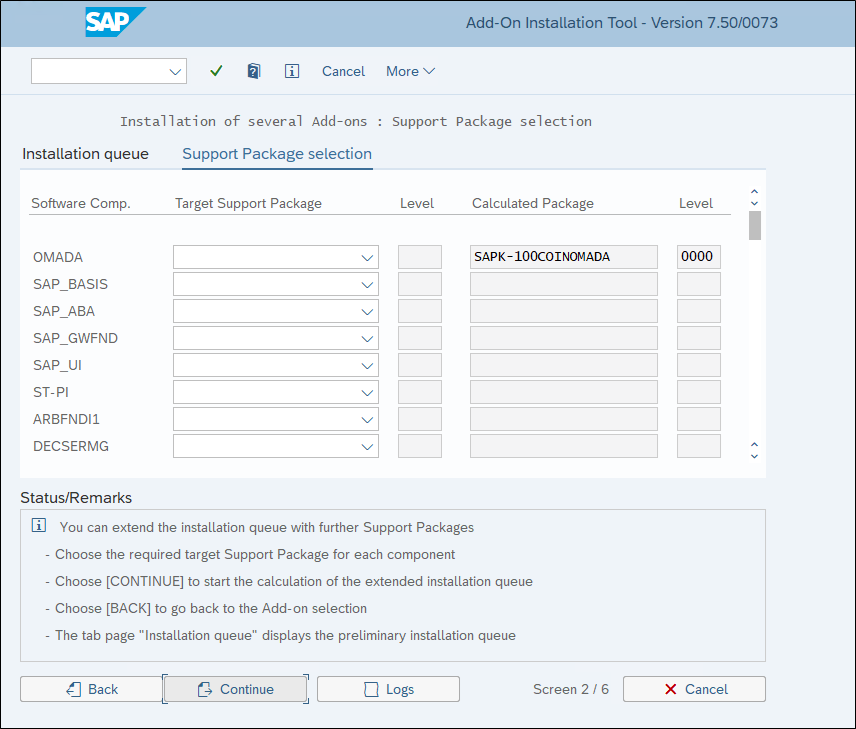Open SAP_UI target support package dropdown

pyautogui.click(x=367, y=365)
